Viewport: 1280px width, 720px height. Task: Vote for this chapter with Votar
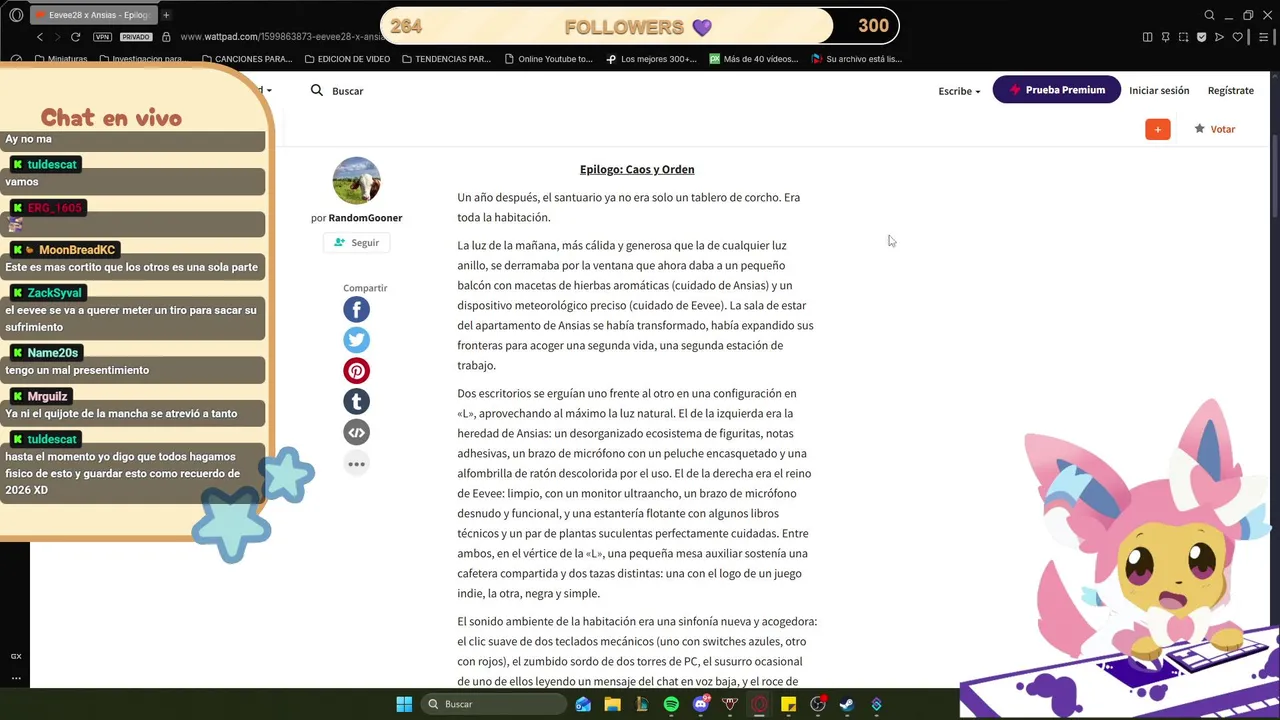pyautogui.click(x=1215, y=129)
